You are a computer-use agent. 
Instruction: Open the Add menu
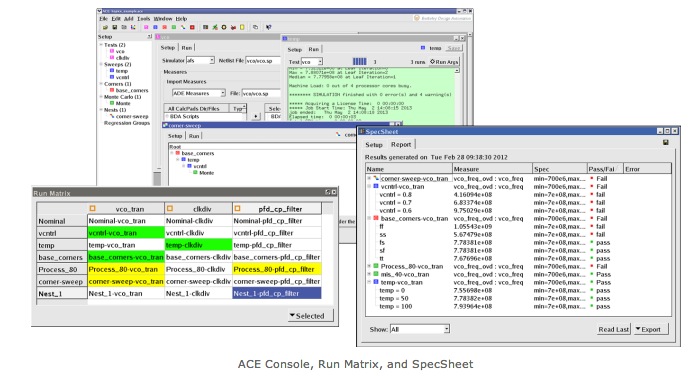click(x=129, y=19)
